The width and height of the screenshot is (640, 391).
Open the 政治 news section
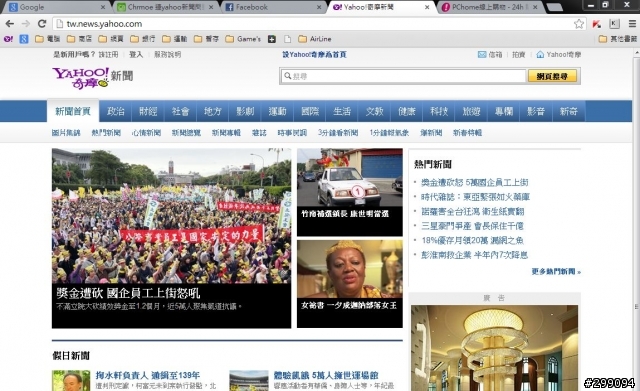116,111
